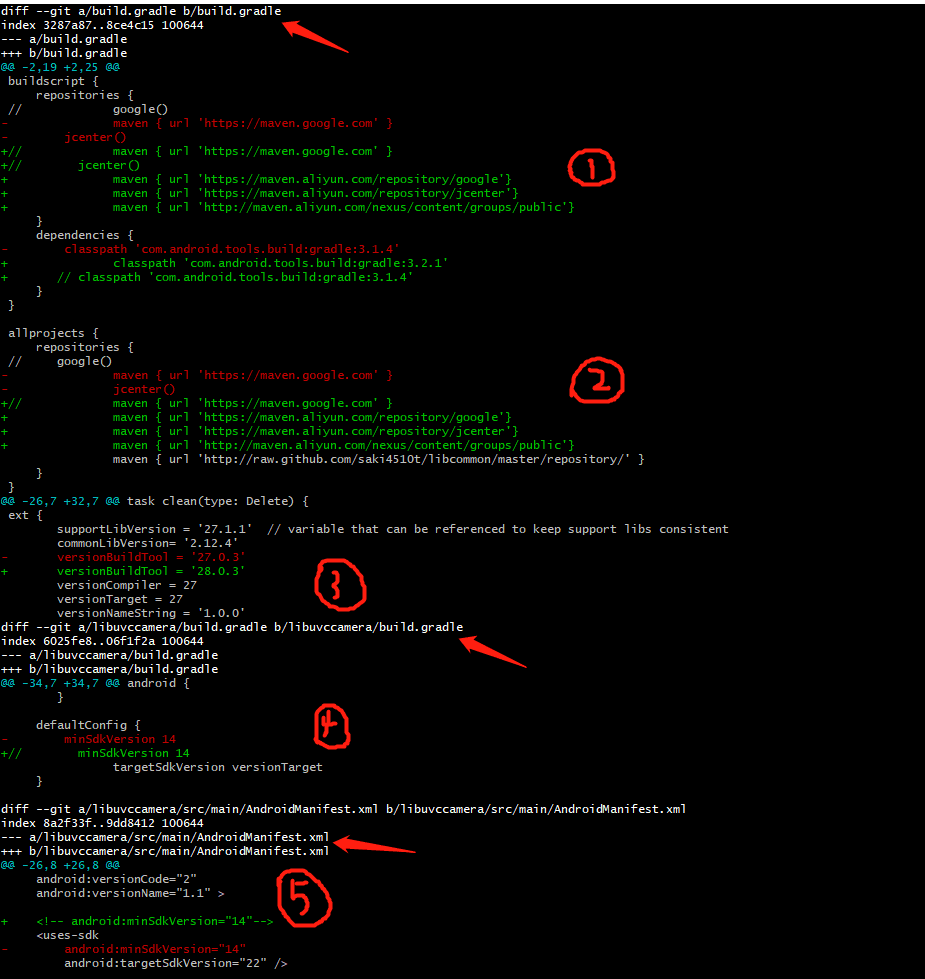This screenshot has height=979, width=925.
Task: Click the '<uses-sdk' line
Action: (67, 935)
